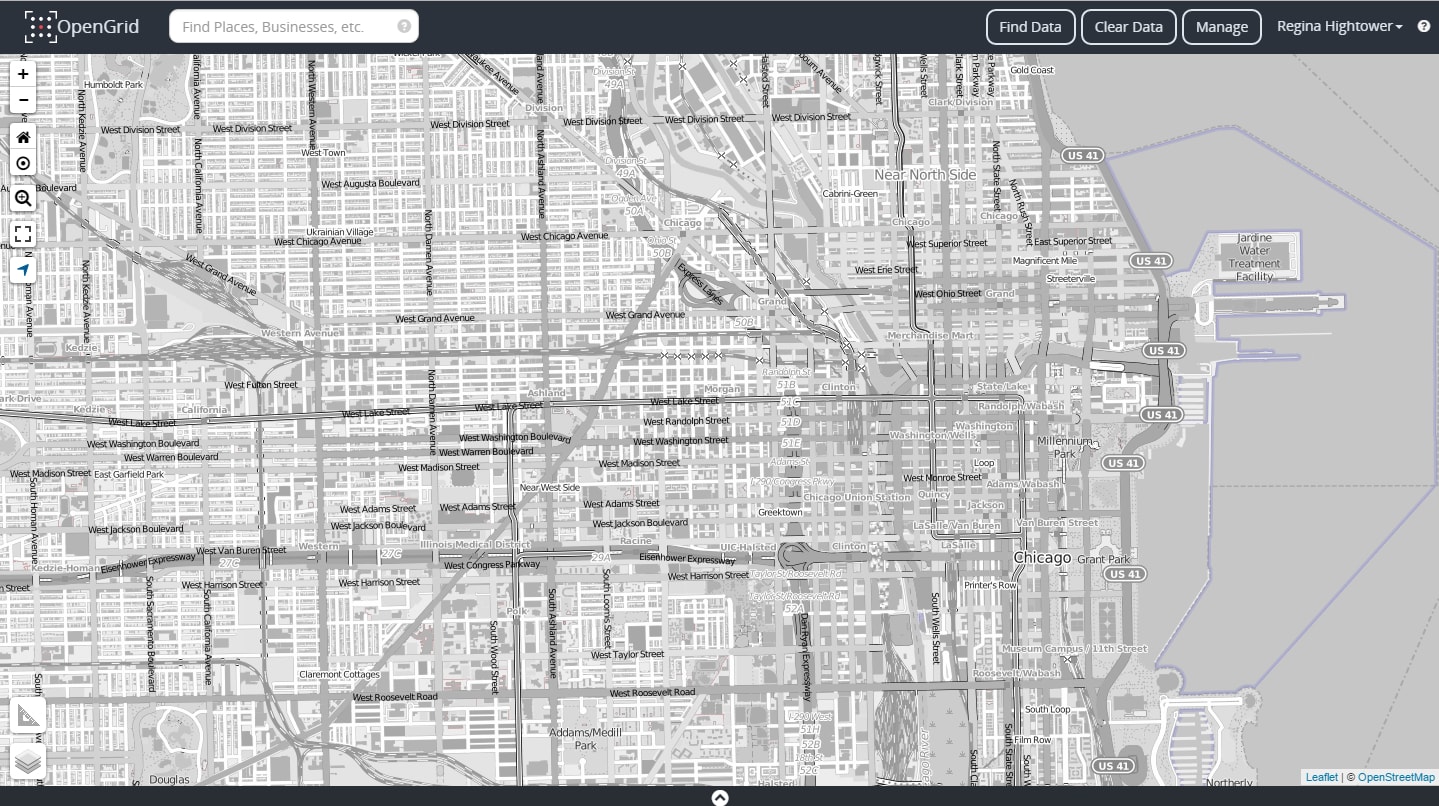
Task: Click the South Loop label
Action: [x=1047, y=710]
